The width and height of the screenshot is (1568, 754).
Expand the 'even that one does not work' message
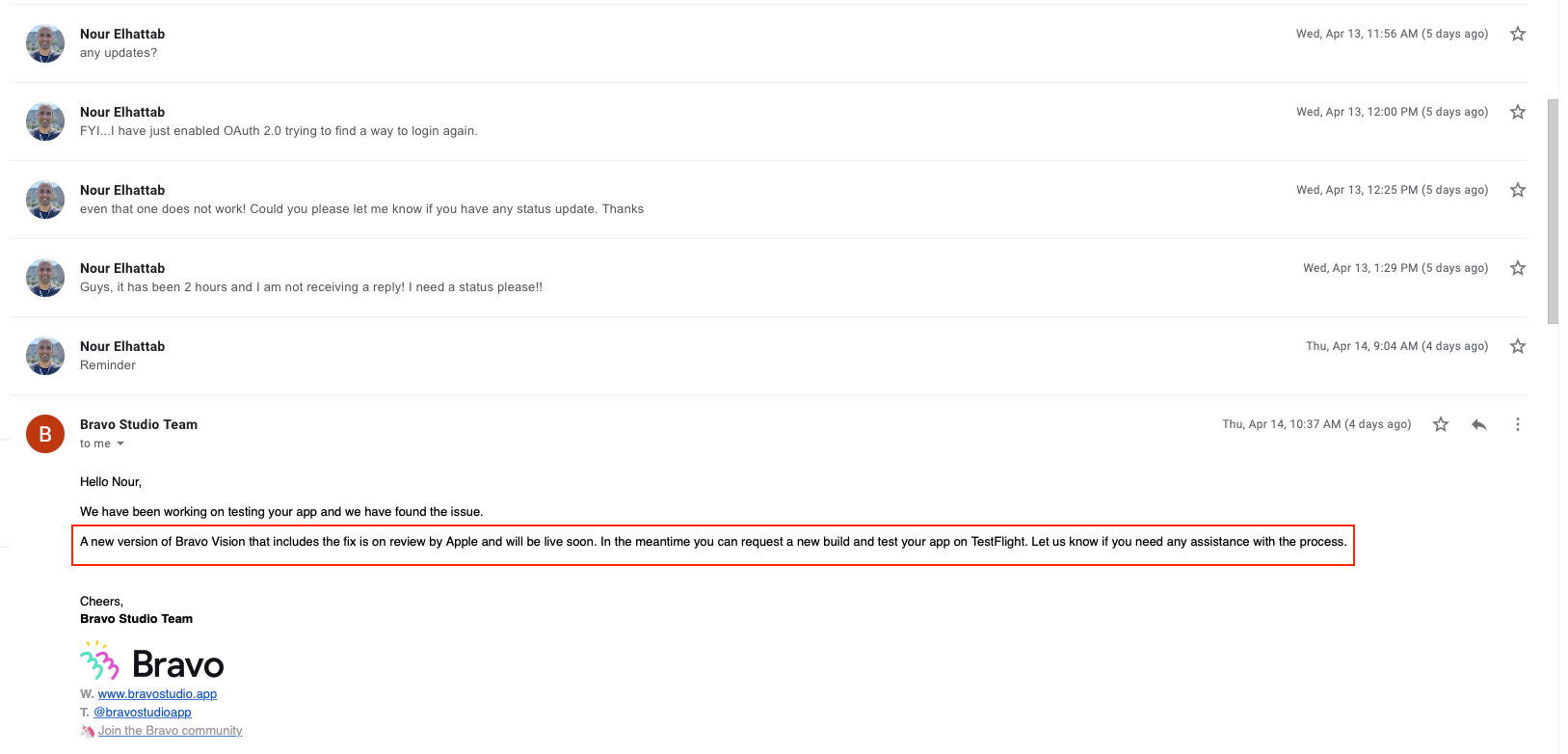(x=768, y=200)
